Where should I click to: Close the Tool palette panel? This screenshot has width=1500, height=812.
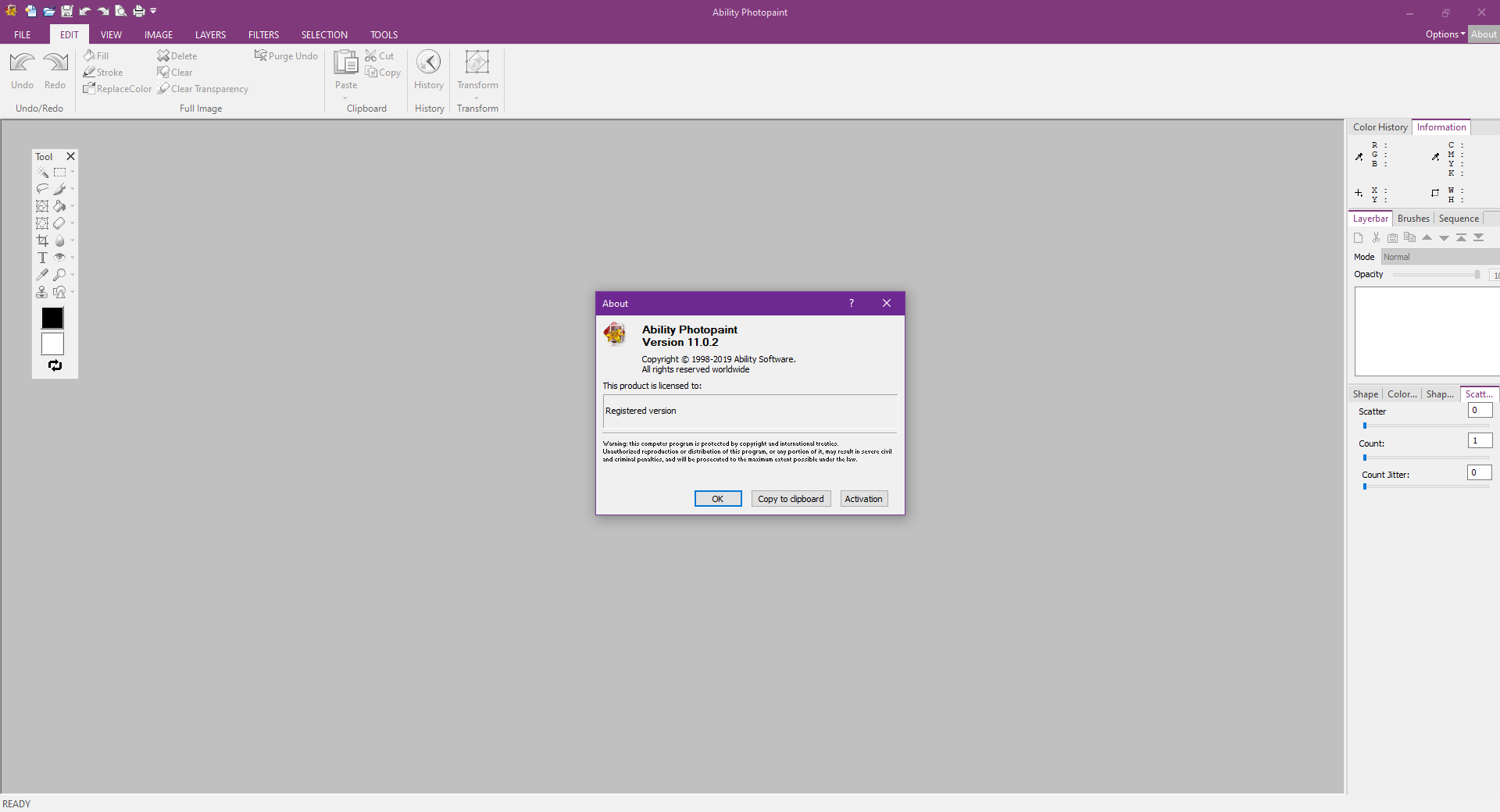click(70, 156)
